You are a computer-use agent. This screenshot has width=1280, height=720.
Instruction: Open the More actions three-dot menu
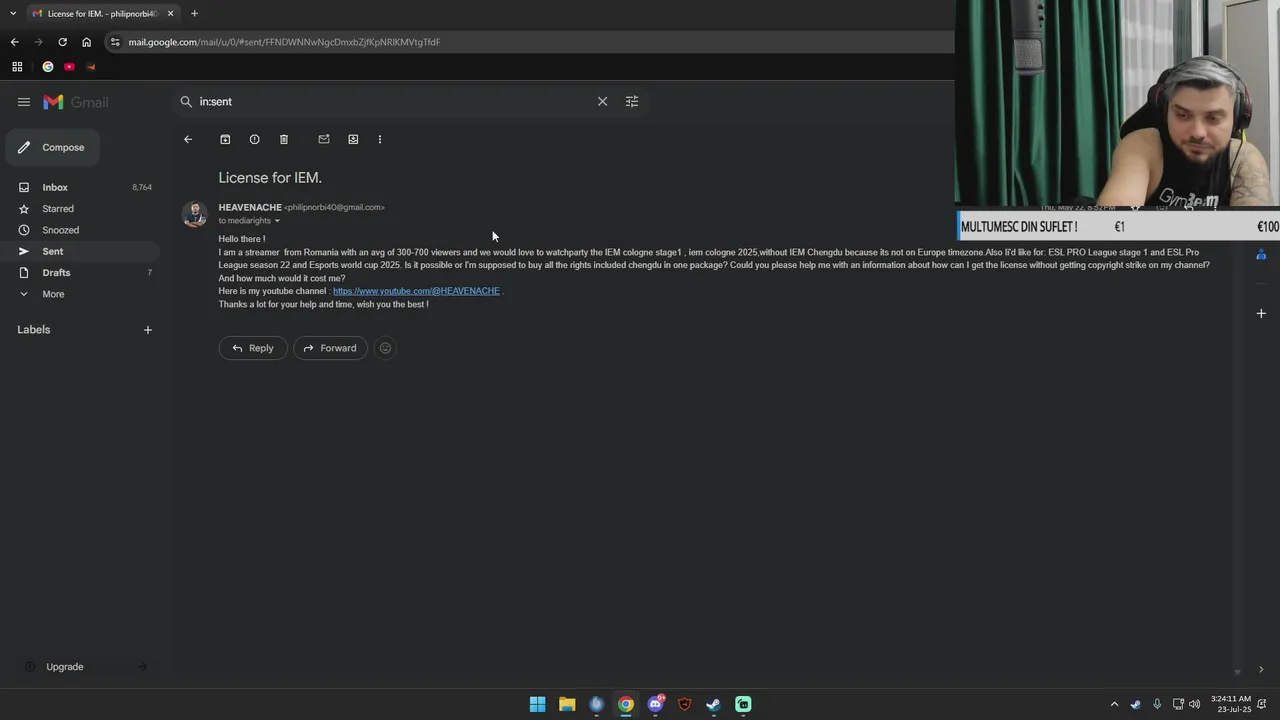(380, 139)
